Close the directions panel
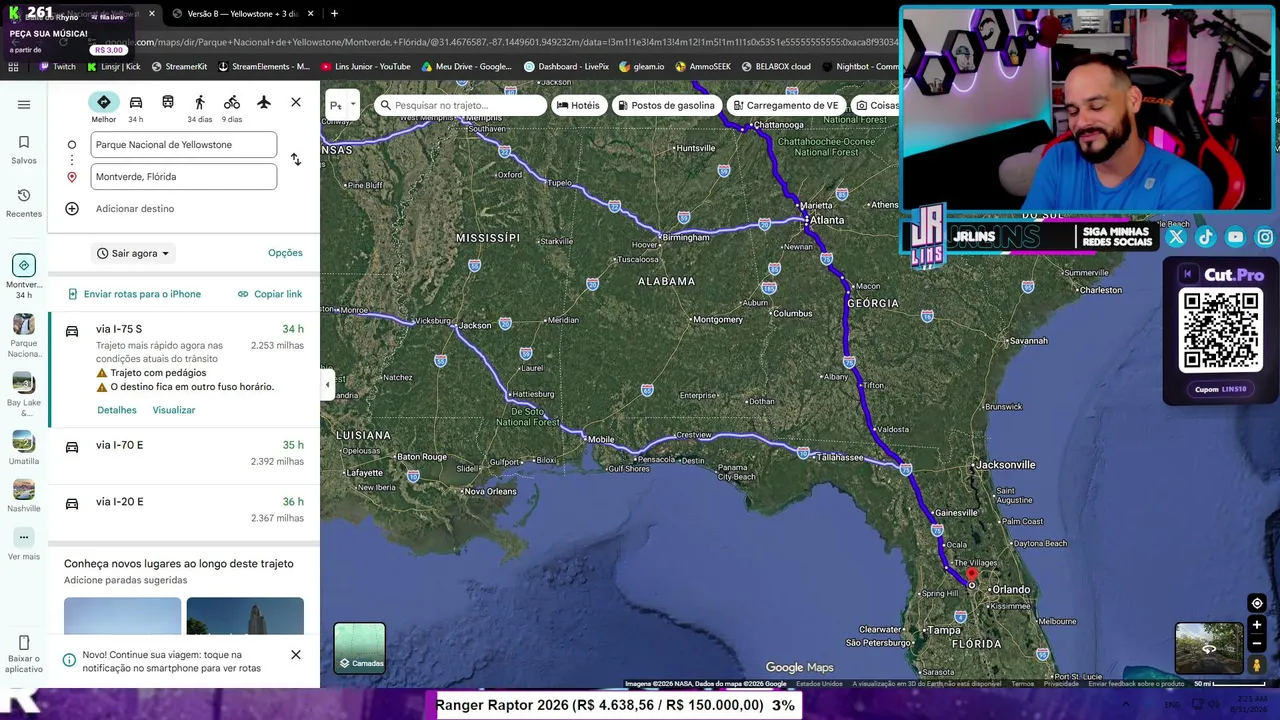 coord(296,102)
